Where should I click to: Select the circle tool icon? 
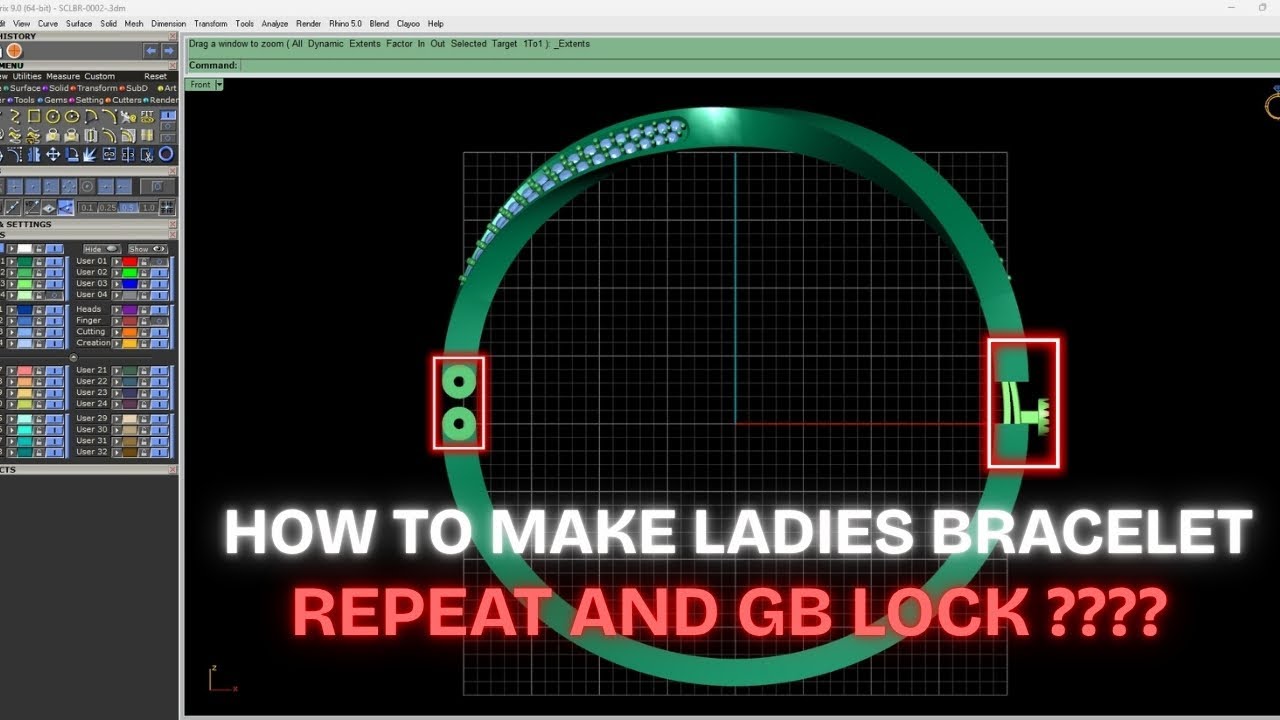[x=53, y=116]
